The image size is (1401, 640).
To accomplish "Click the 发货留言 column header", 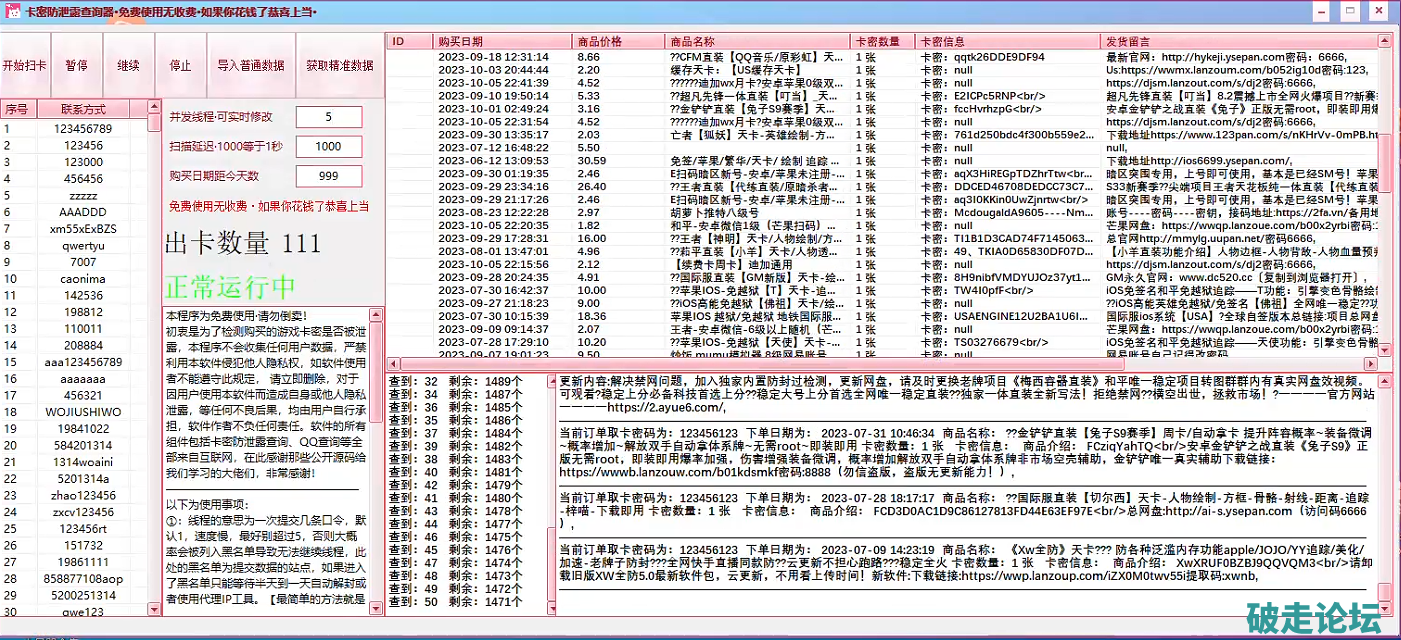I will pos(1235,42).
